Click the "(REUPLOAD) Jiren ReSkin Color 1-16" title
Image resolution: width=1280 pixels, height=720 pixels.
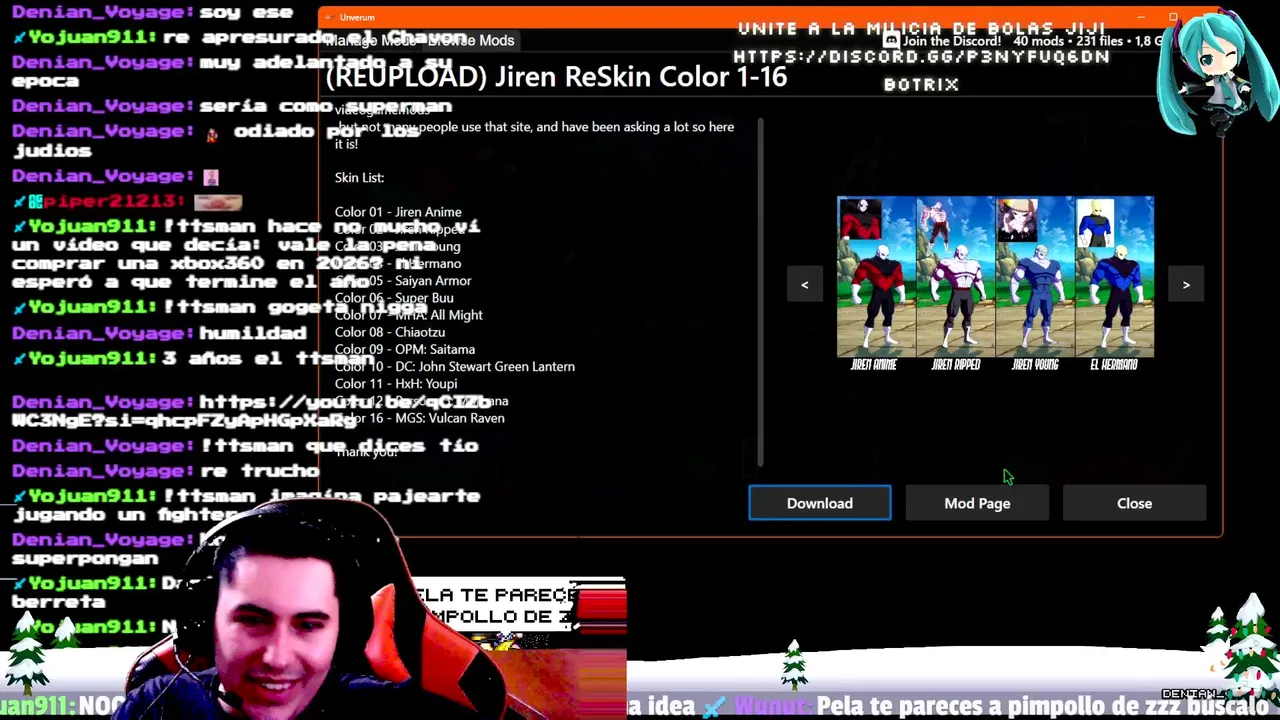[x=557, y=77]
